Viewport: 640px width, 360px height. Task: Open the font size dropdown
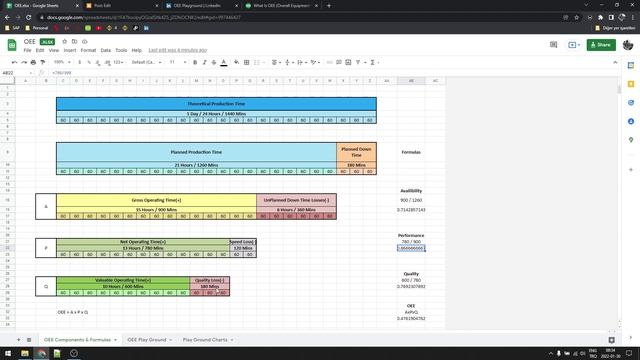(x=178, y=62)
